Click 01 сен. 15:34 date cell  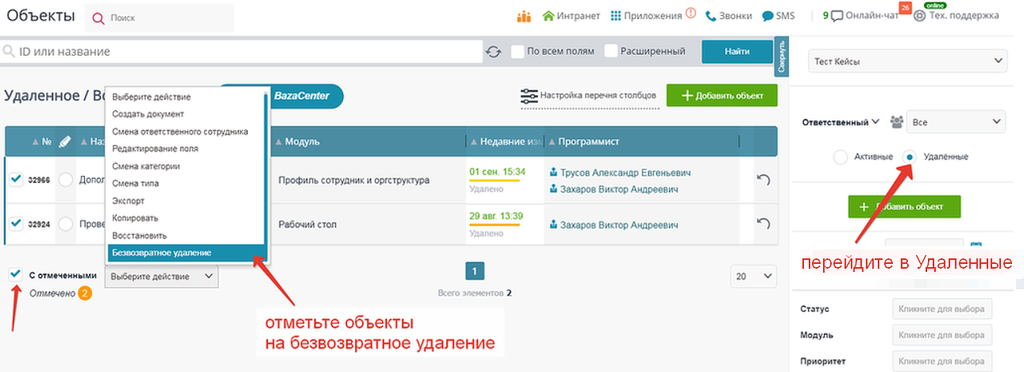[x=497, y=172]
